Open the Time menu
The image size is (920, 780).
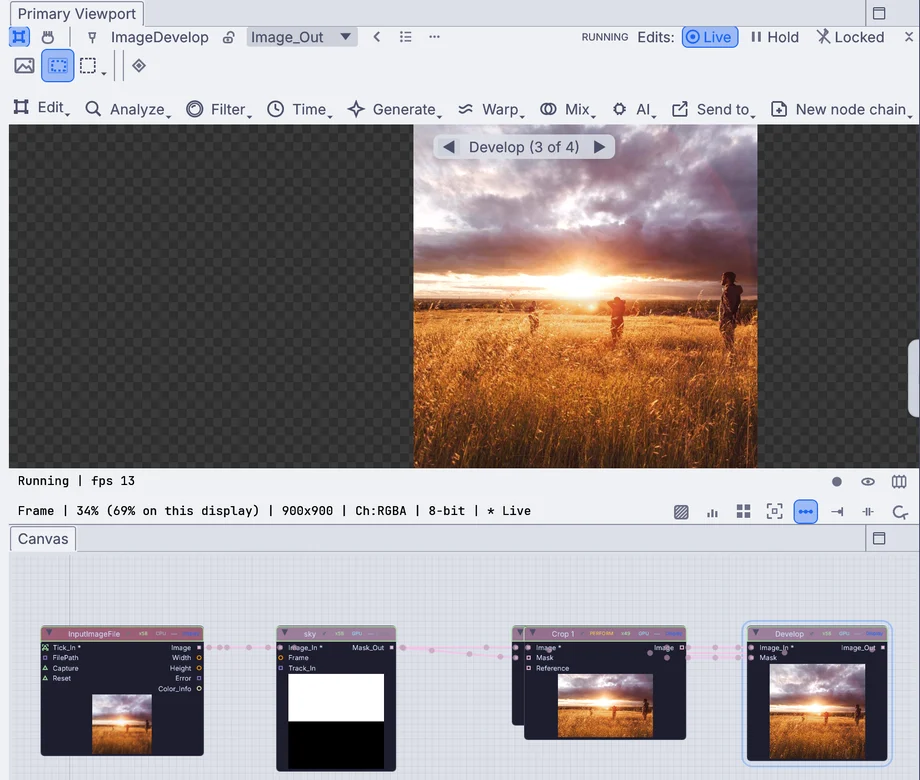(x=299, y=109)
